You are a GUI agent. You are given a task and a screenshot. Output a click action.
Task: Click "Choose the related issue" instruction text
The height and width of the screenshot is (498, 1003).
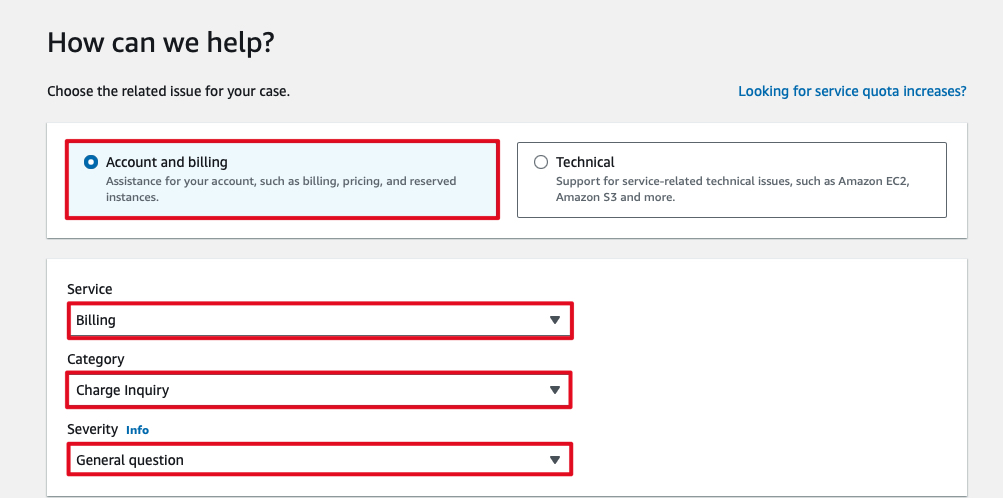pyautogui.click(x=168, y=91)
